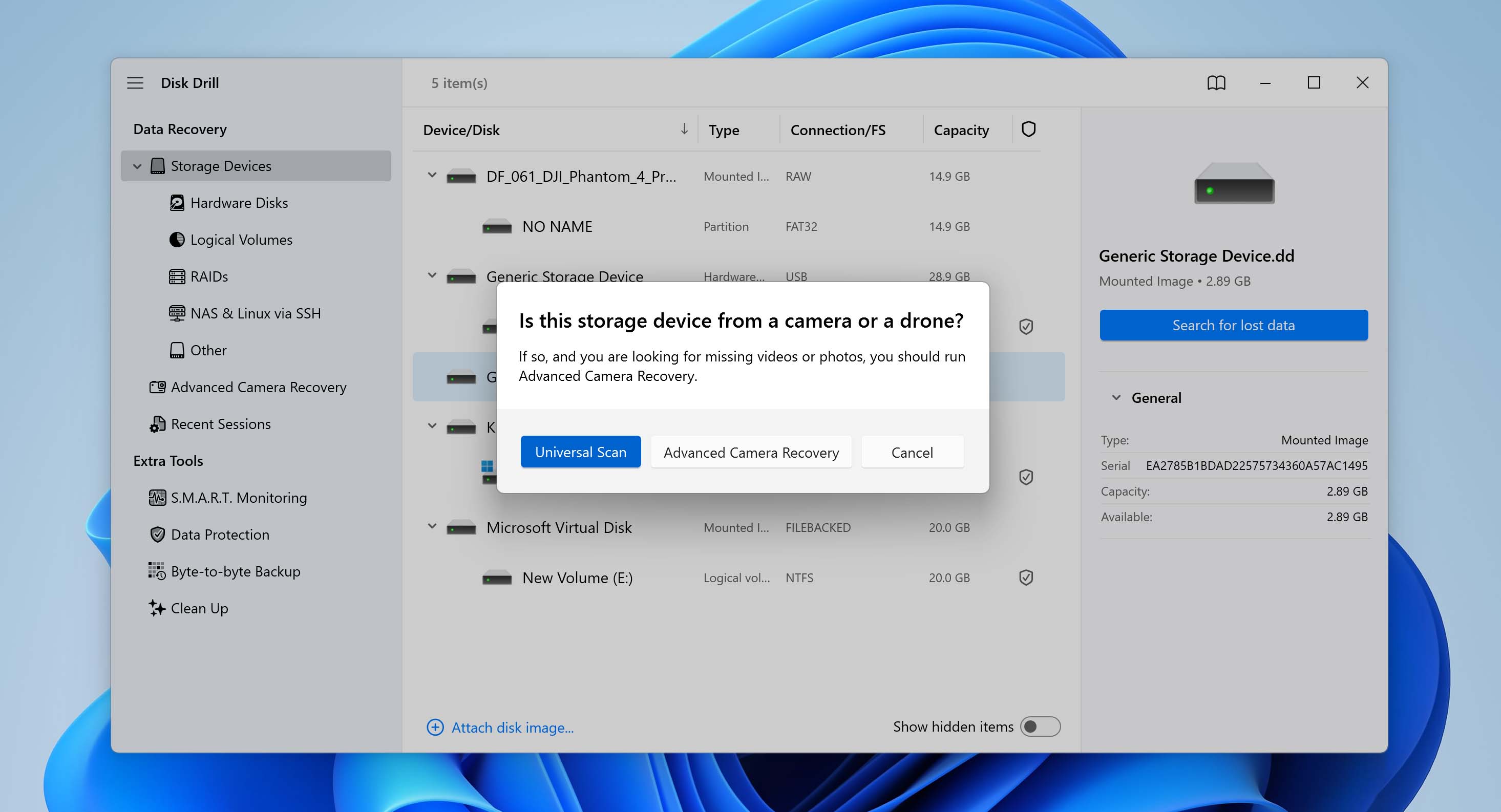Collapse the device row starting with K
The image size is (1501, 812).
432,426
